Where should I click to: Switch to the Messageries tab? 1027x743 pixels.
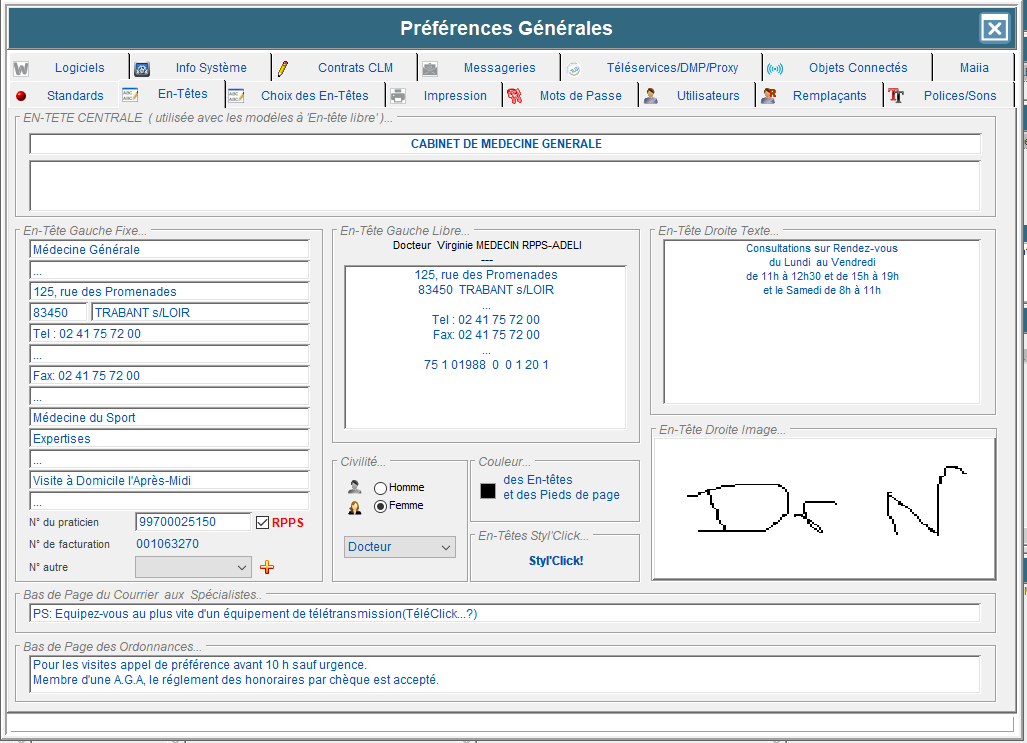[x=499, y=68]
